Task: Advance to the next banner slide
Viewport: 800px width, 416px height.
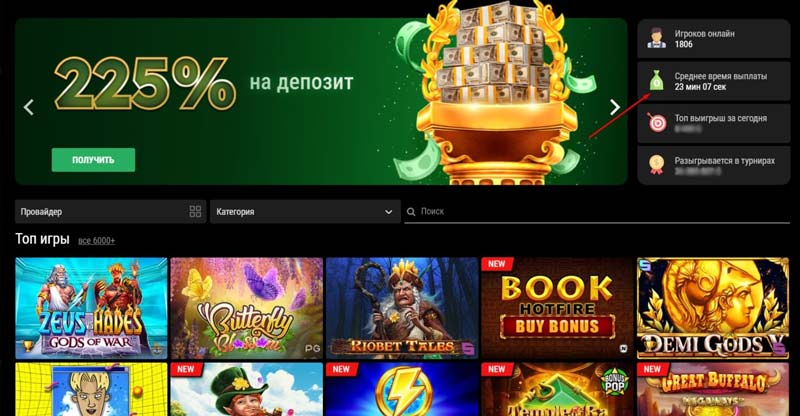Action: pos(615,107)
